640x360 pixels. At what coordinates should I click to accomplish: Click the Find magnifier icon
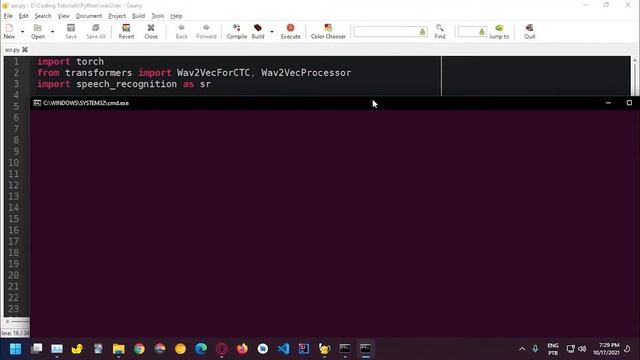(x=440, y=31)
